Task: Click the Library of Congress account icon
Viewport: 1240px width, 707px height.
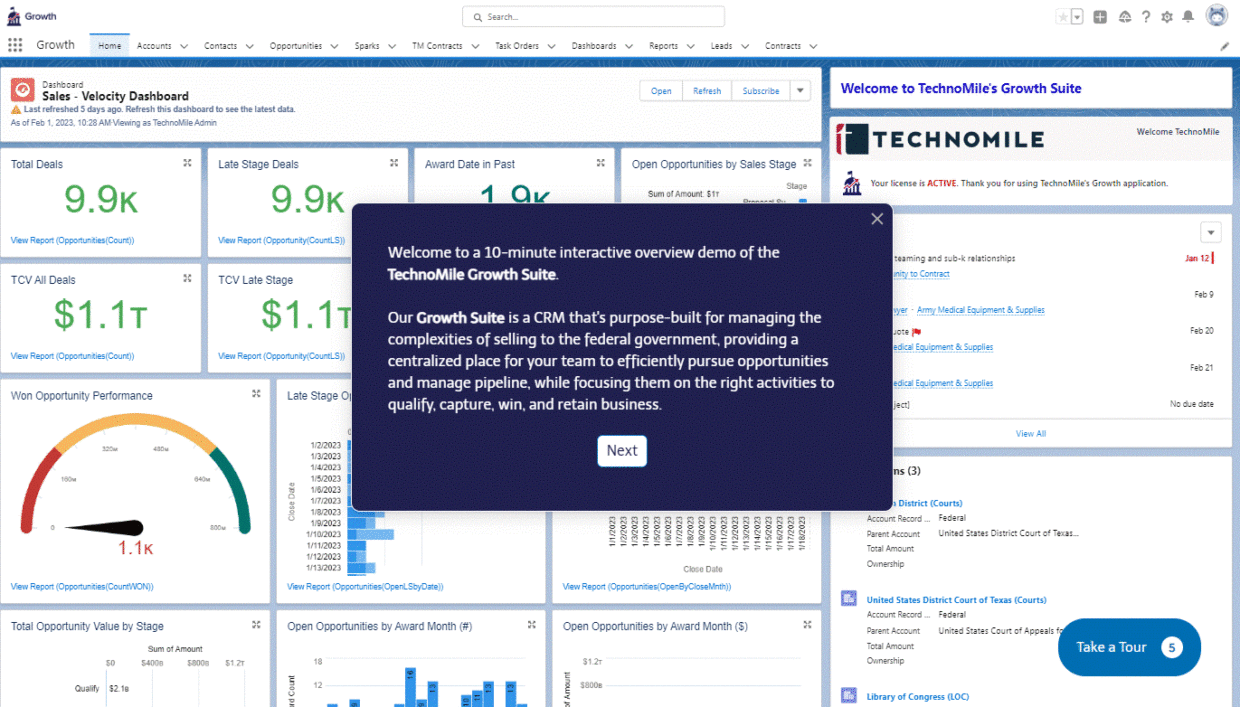Action: click(x=849, y=696)
